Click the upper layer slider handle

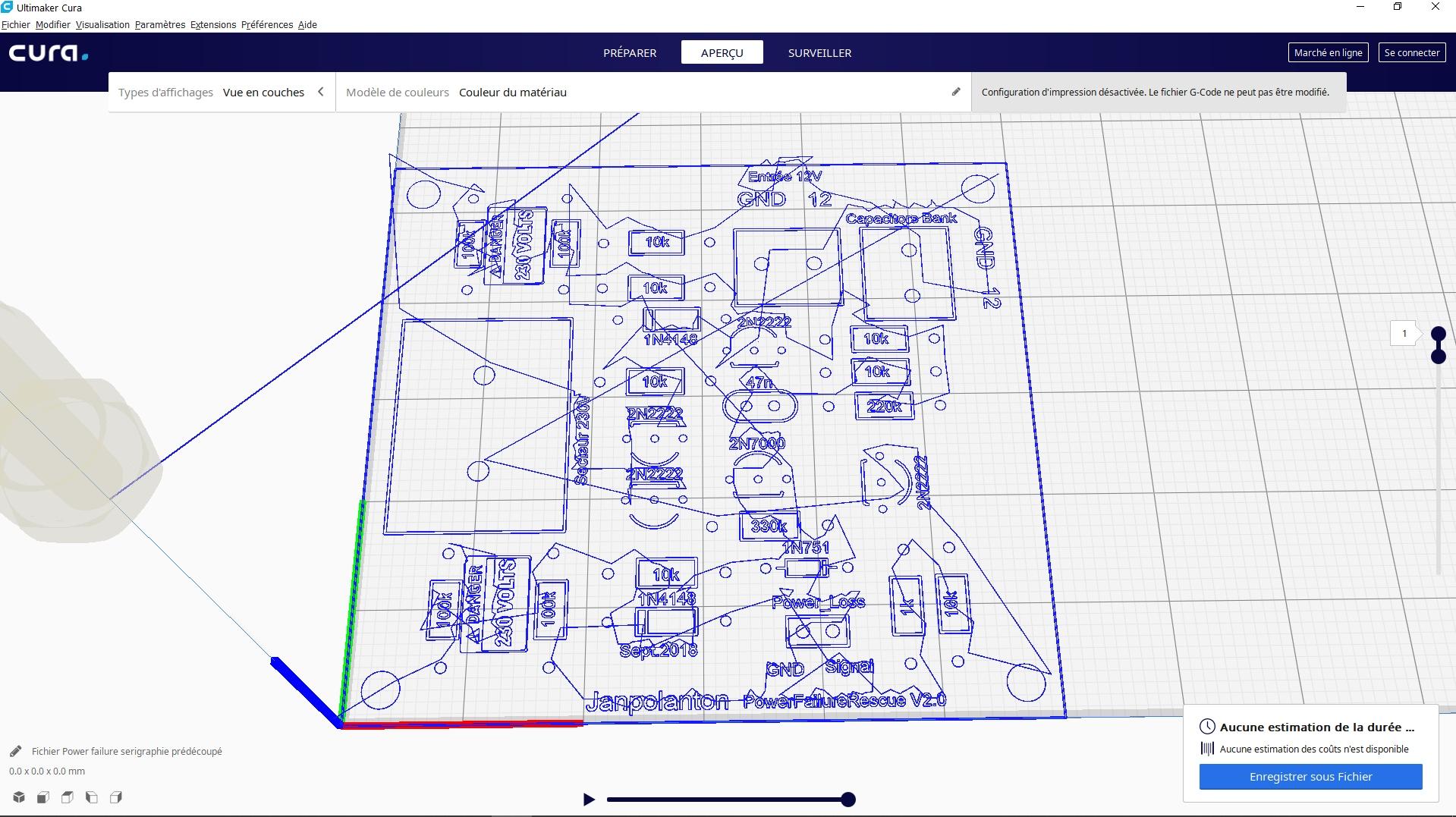pyautogui.click(x=1439, y=334)
